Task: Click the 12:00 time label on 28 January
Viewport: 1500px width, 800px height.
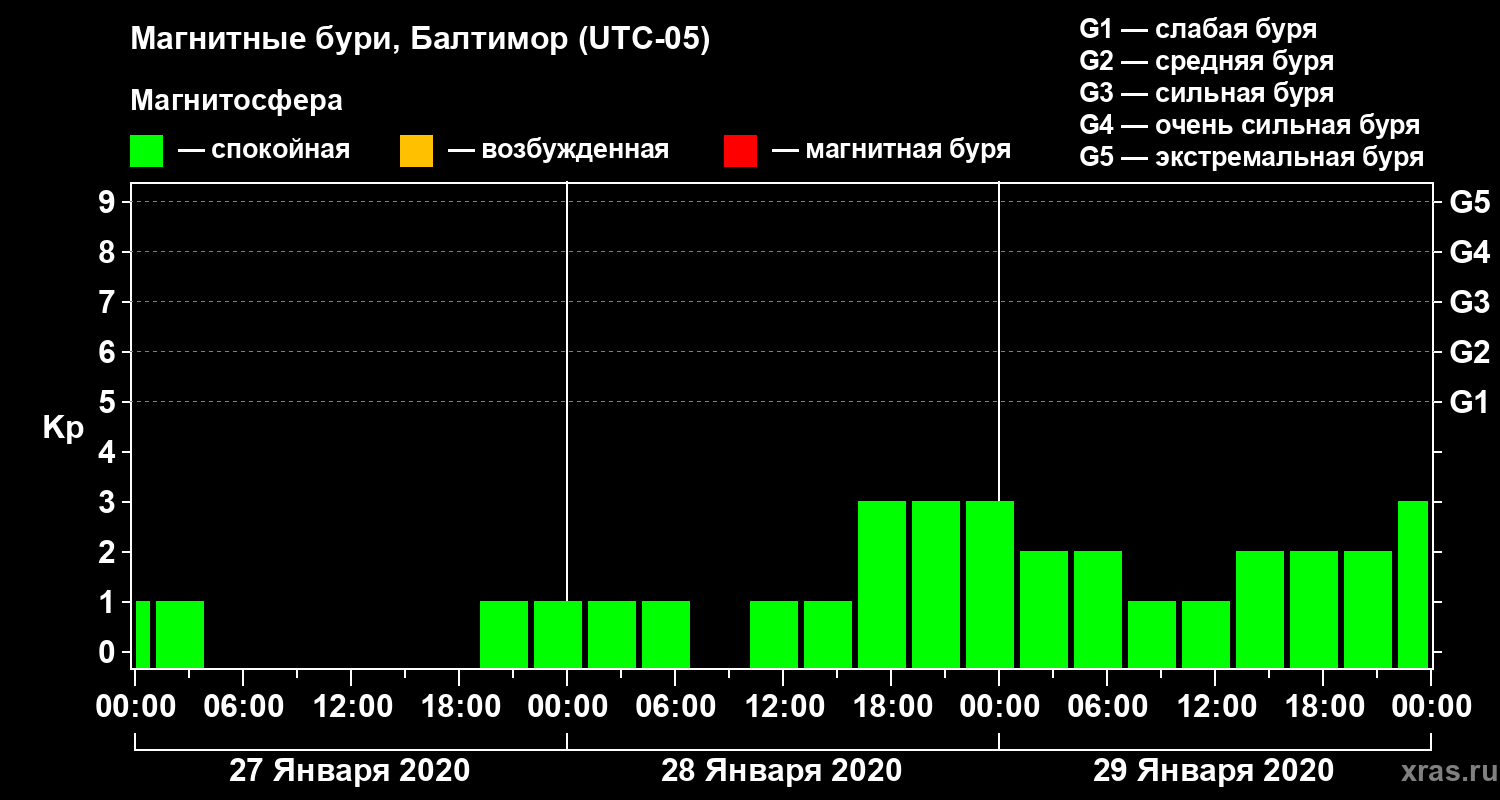Action: 783,706
